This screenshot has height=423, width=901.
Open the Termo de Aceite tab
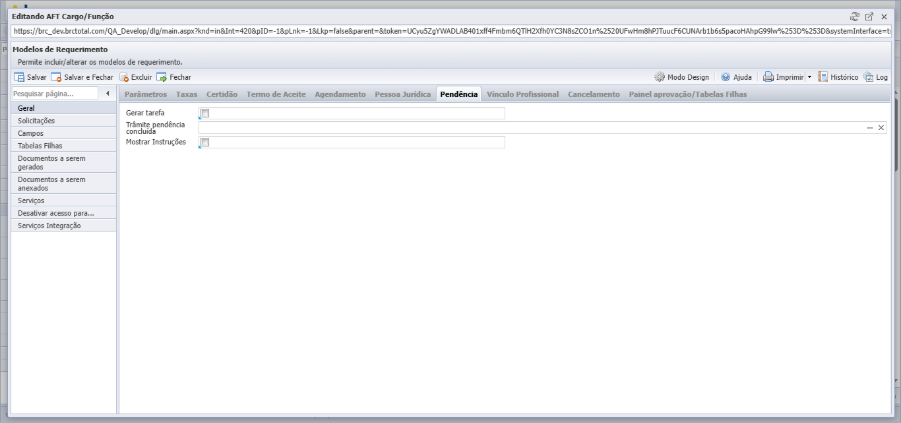pos(276,94)
